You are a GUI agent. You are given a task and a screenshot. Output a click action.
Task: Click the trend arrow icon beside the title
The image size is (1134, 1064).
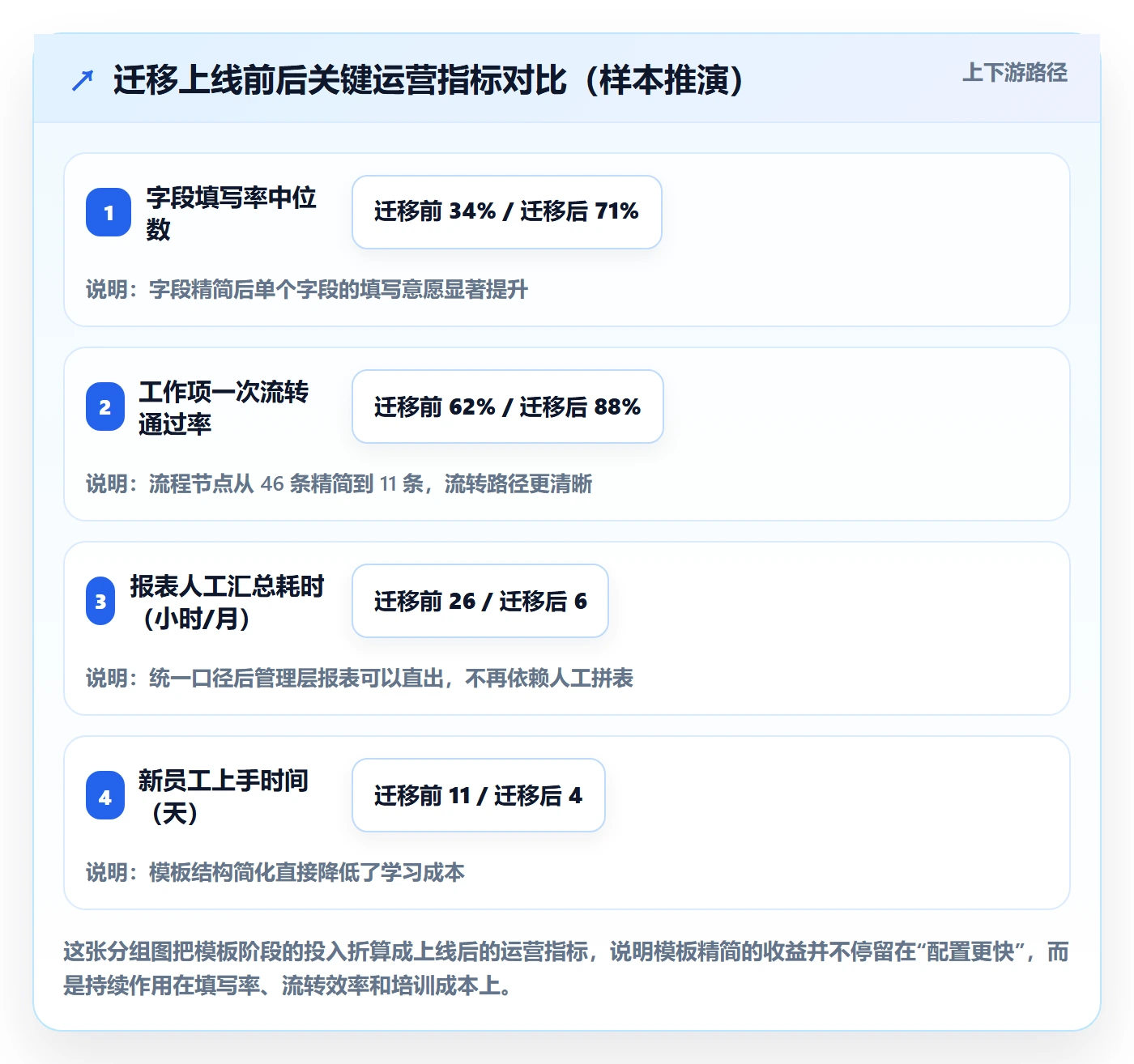coord(83,80)
